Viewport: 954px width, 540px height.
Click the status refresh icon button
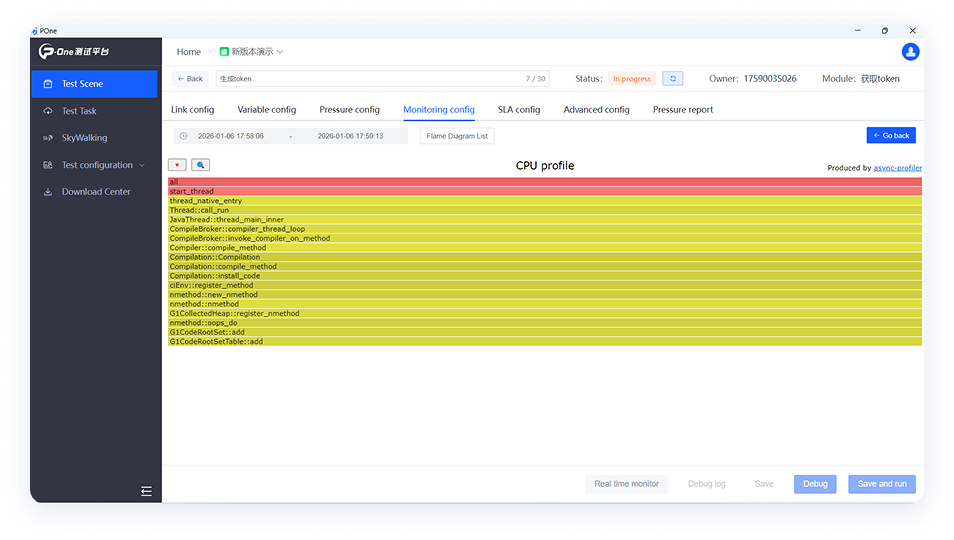tap(673, 79)
